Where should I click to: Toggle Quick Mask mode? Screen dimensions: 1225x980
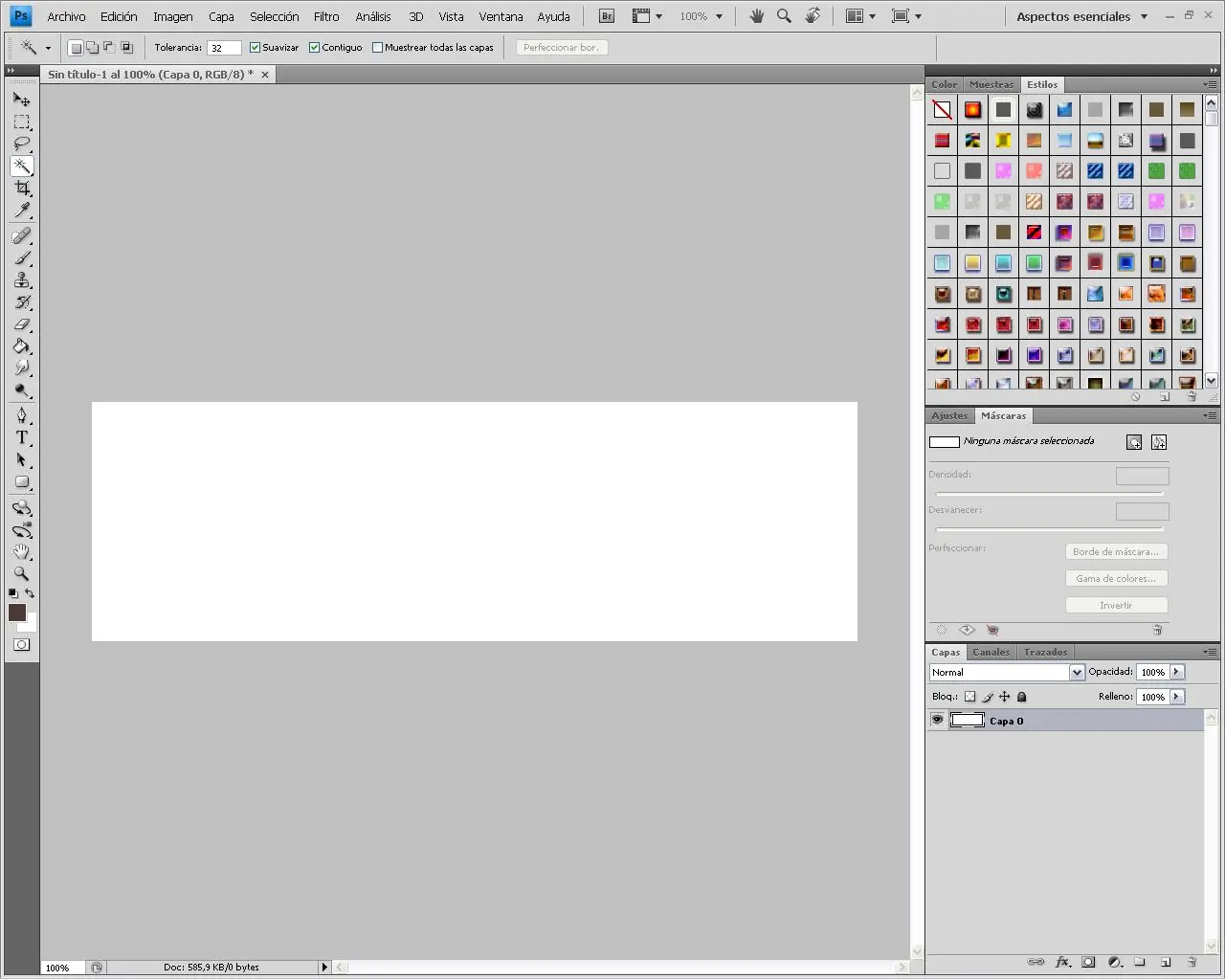pyautogui.click(x=22, y=645)
